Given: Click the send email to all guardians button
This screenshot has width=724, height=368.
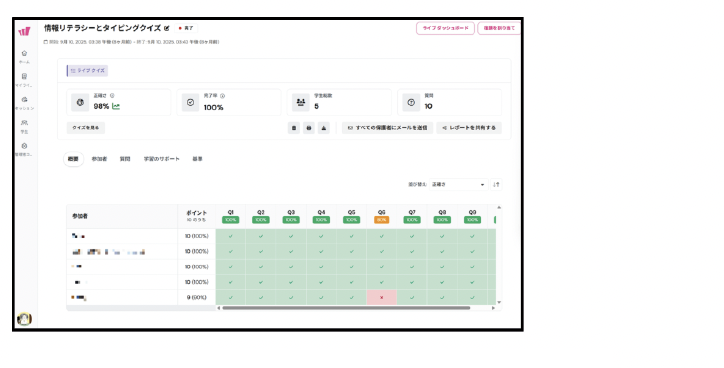Looking at the screenshot, I should click(x=387, y=128).
